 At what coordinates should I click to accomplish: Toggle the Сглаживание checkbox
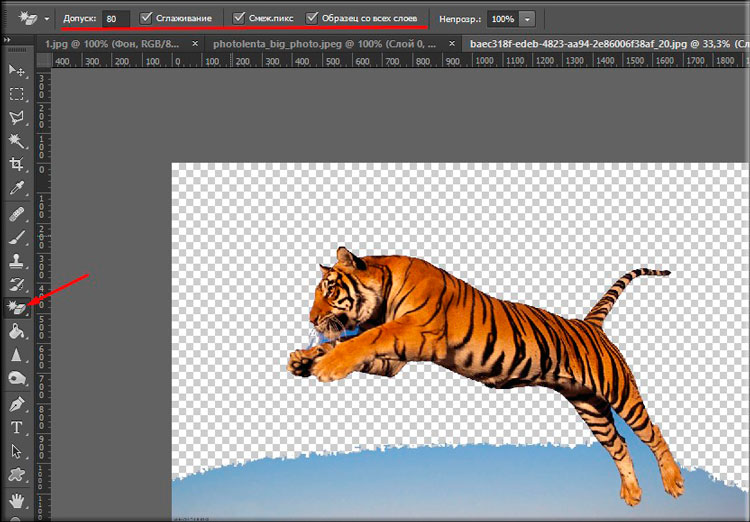pos(147,19)
